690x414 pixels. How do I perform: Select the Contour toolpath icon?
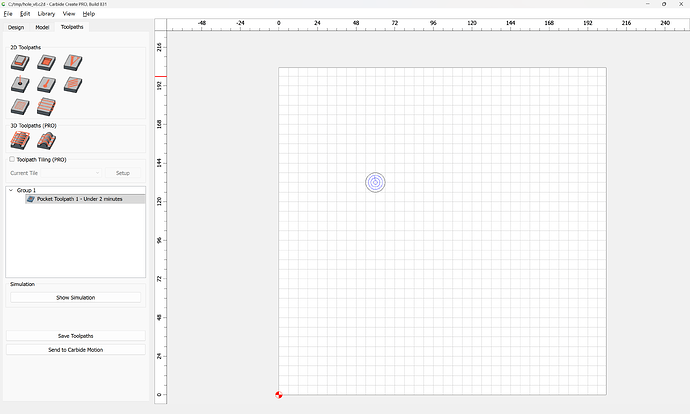[20, 63]
